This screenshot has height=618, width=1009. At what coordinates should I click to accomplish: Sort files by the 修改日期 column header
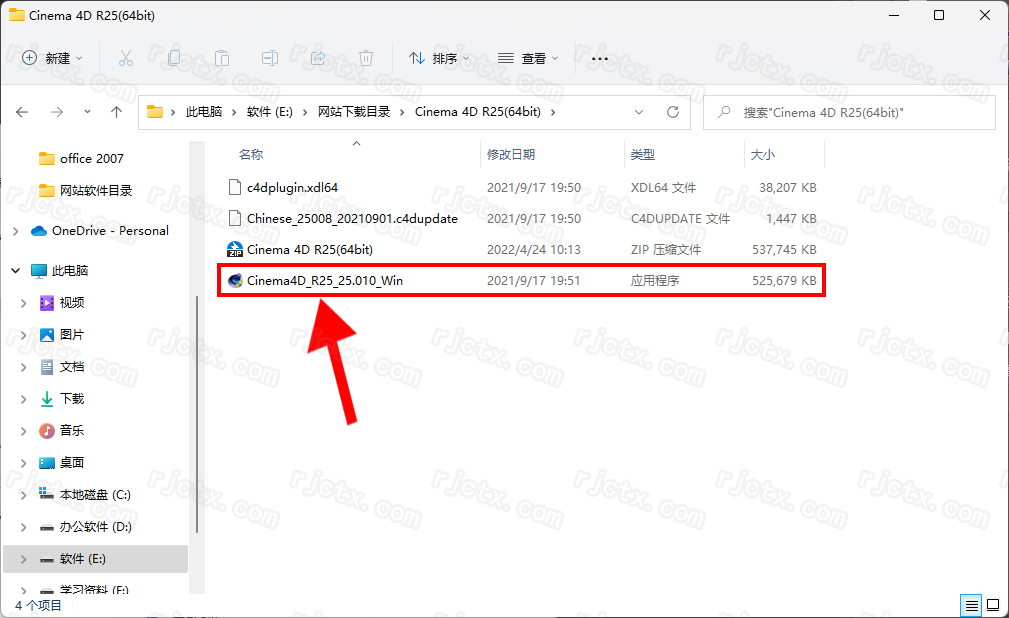pos(511,155)
